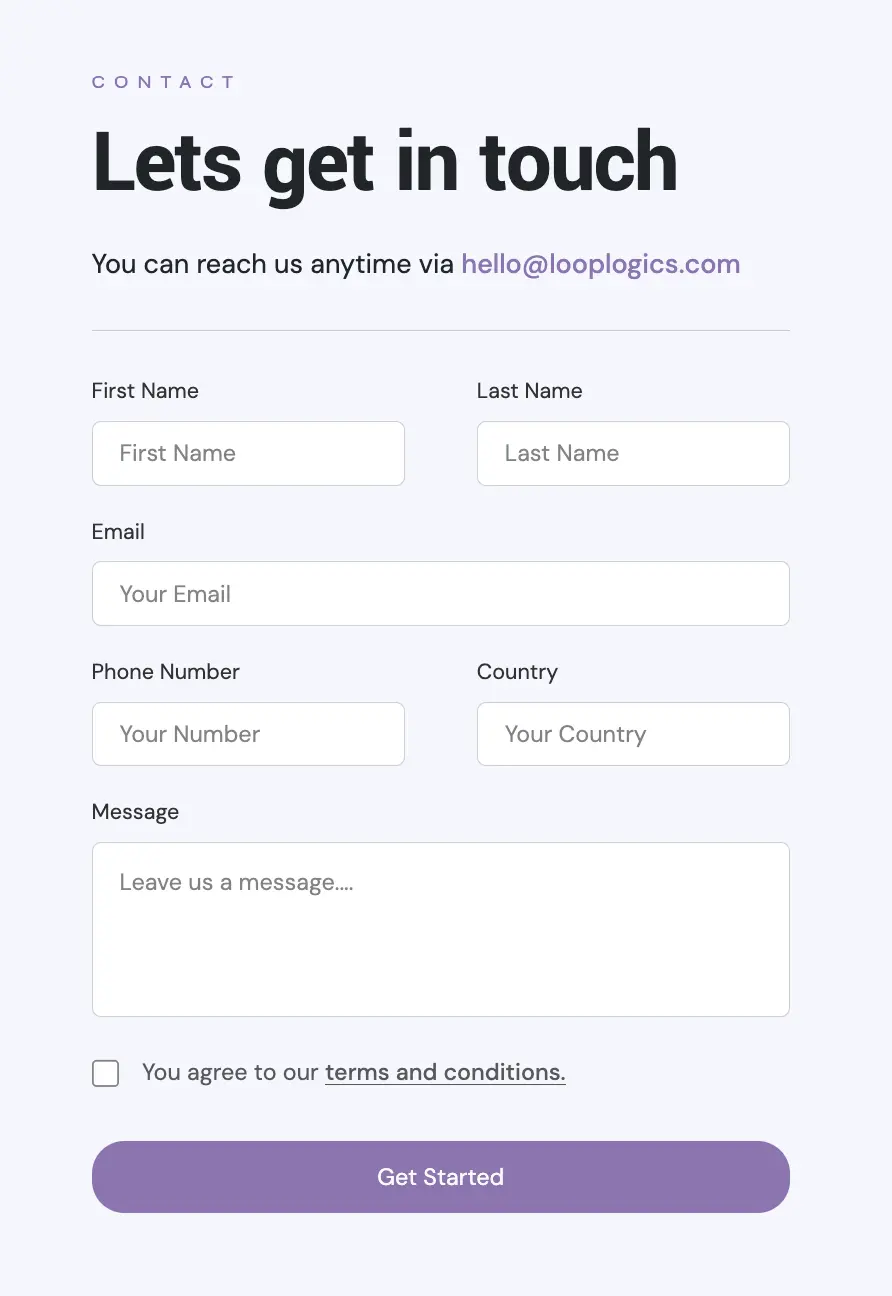Click the hello@looplogics.com email link
The image size is (892, 1296).
tap(600, 265)
